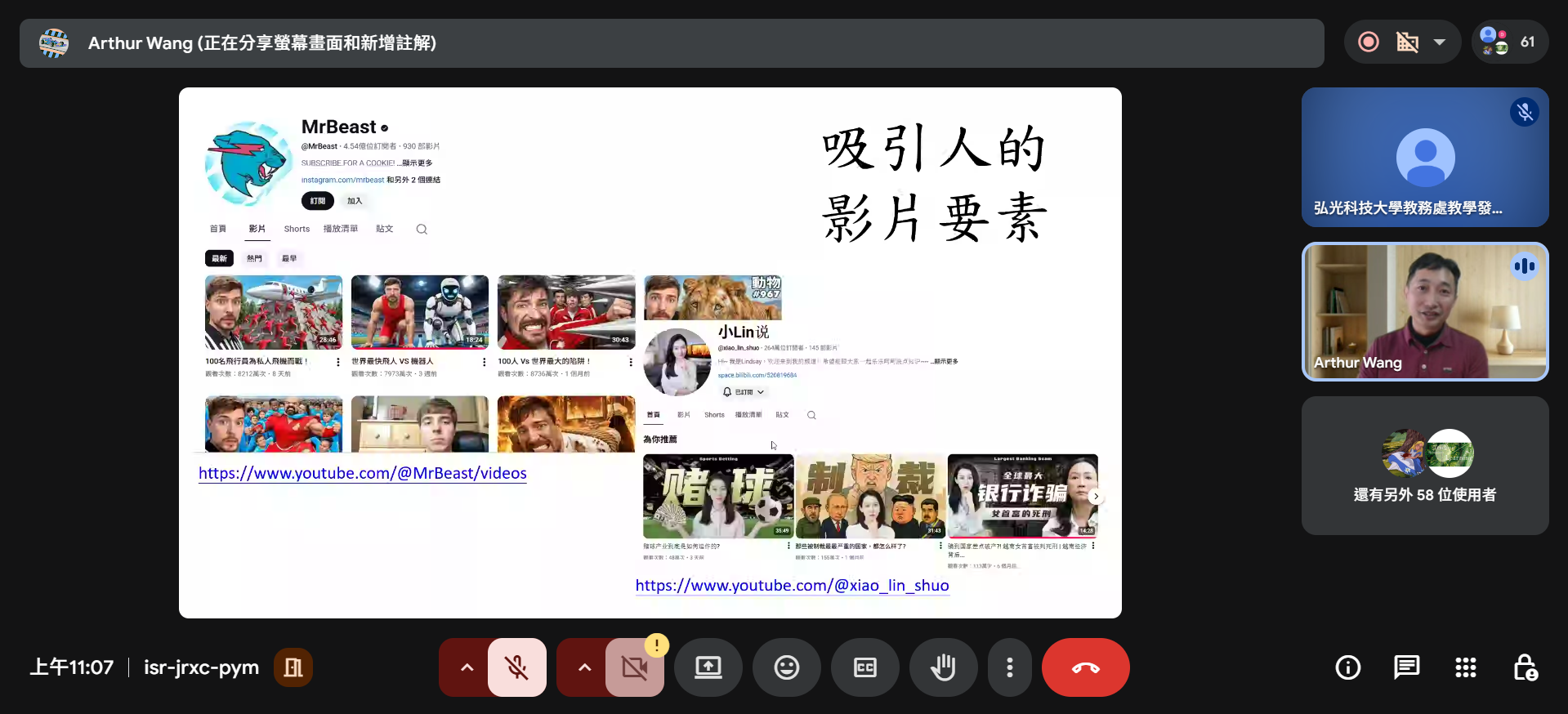Open the audio settings arrow
Screen dimensions: 1568x714
pos(467,667)
